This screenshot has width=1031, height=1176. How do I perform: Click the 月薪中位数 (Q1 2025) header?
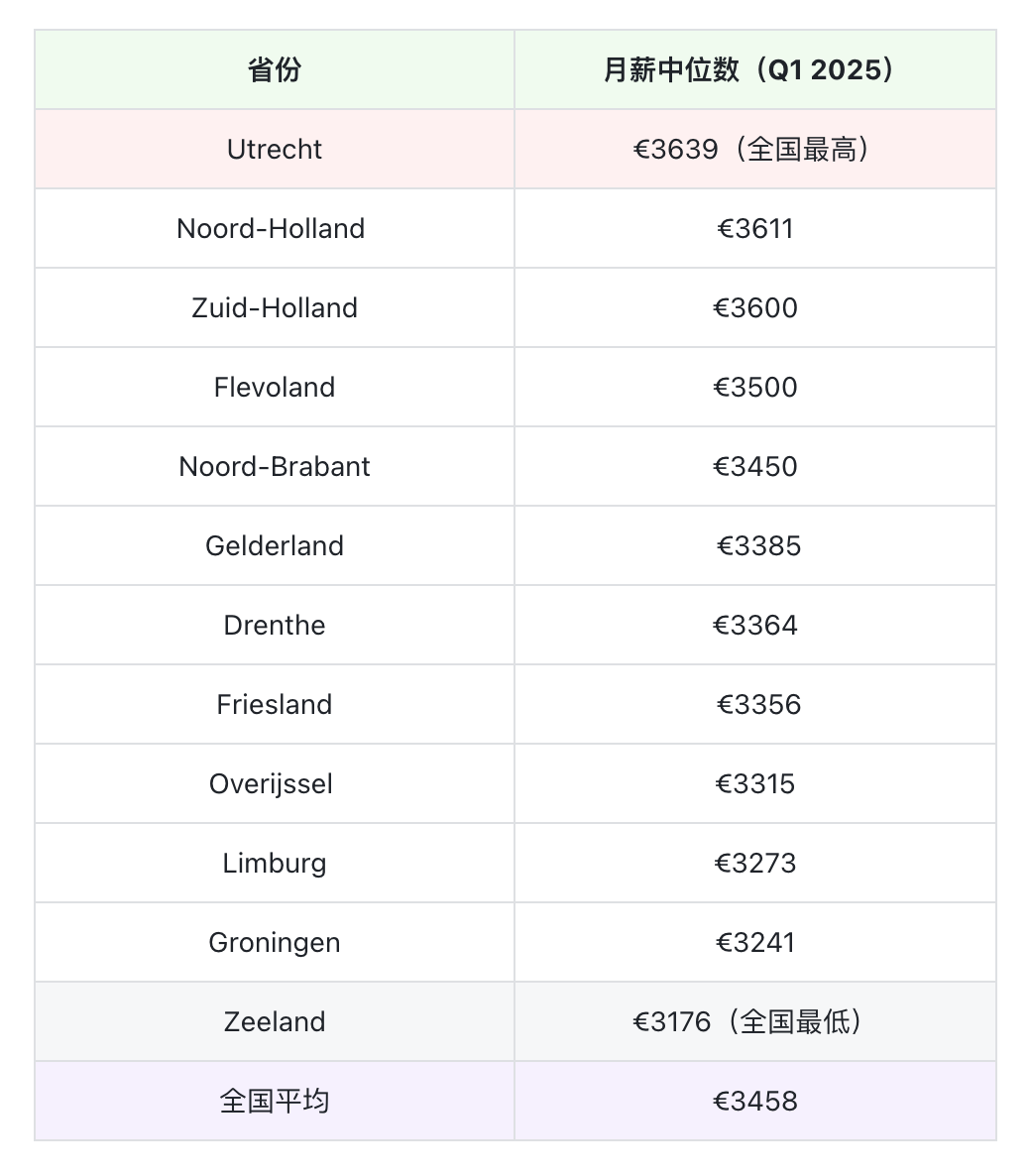coord(754,69)
